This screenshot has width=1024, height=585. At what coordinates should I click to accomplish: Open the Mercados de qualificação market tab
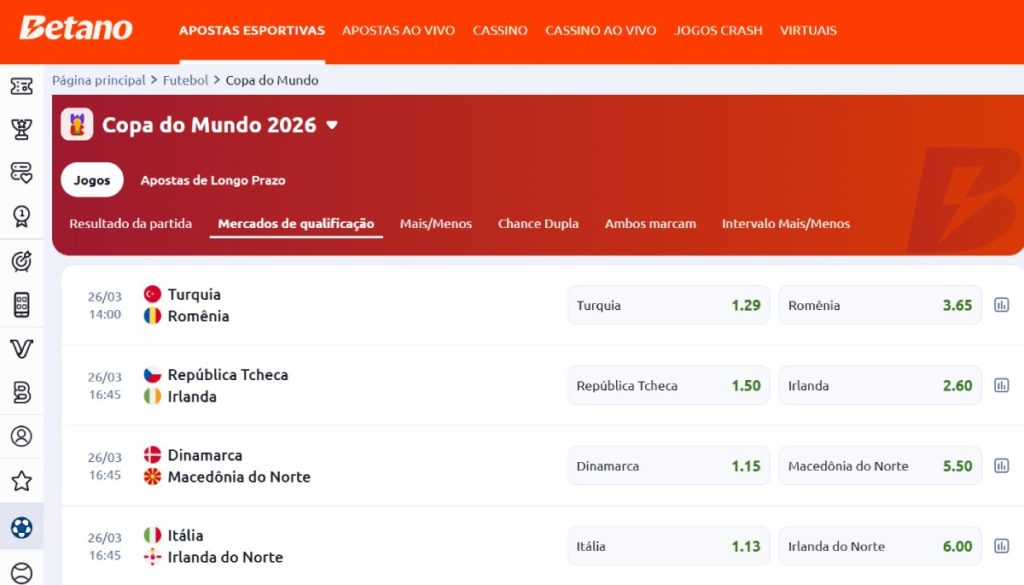click(296, 223)
